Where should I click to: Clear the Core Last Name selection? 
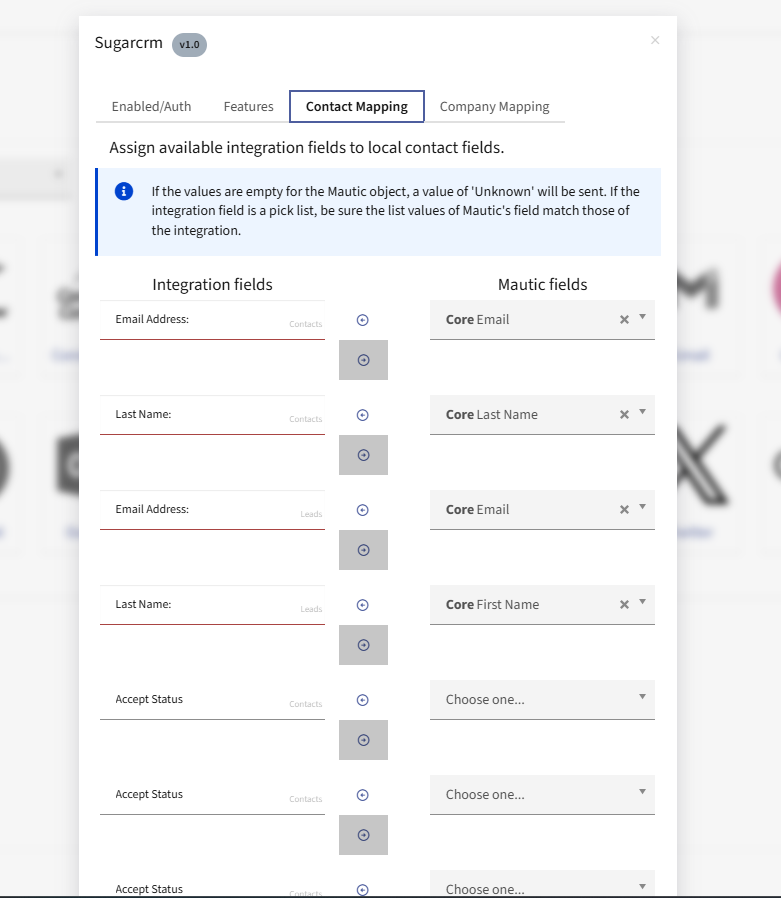[624, 415]
